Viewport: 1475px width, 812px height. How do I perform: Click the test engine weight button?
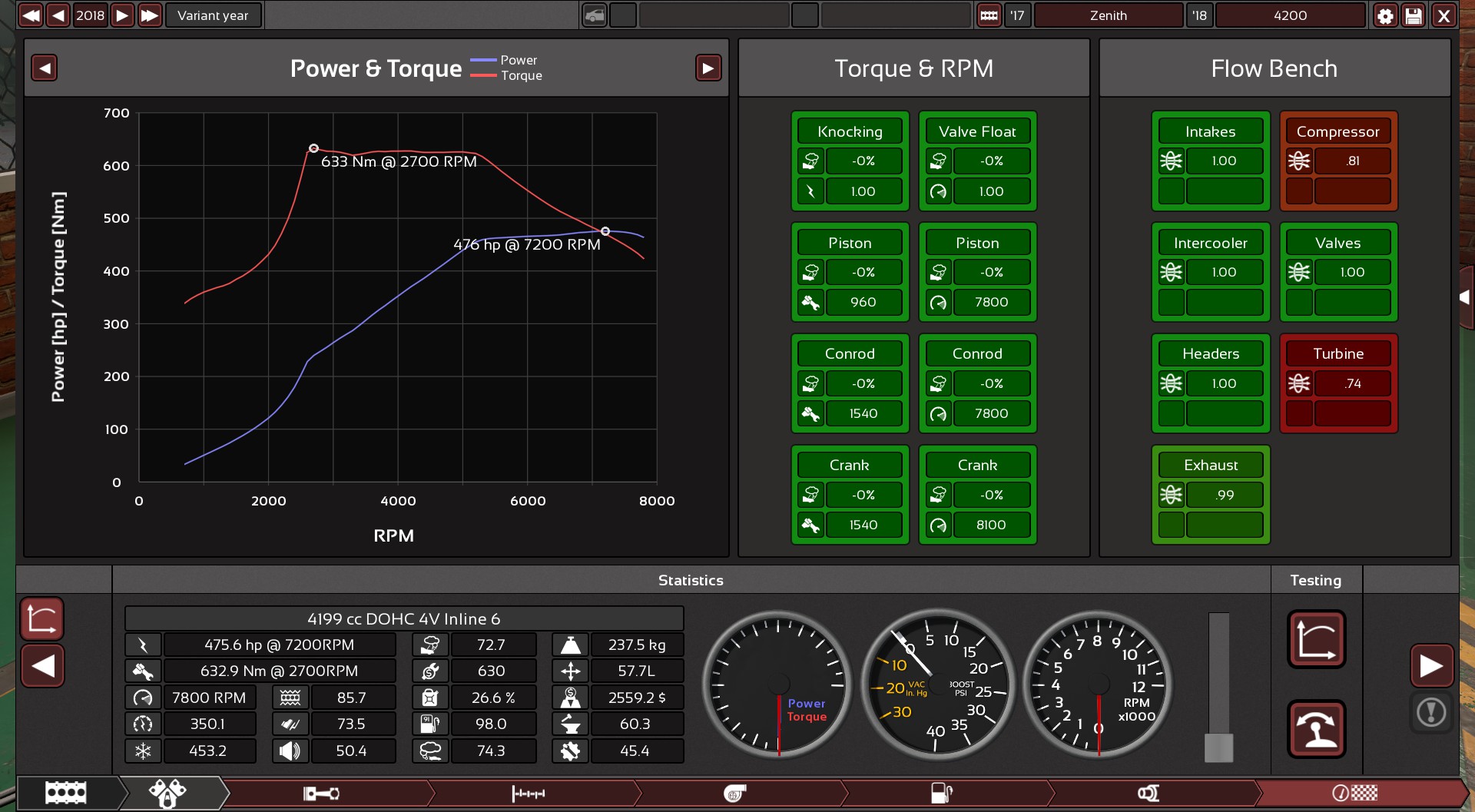pos(1316,729)
